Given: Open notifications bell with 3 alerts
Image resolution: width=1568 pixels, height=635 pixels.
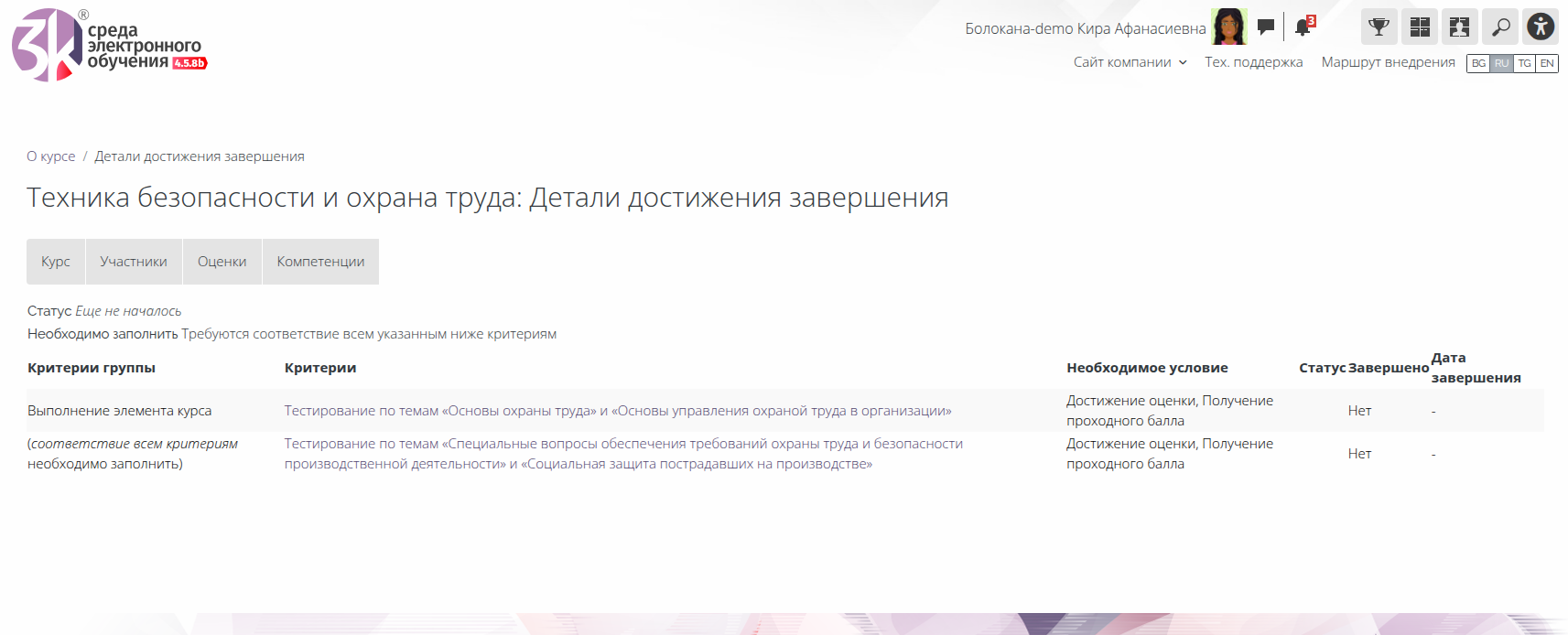Looking at the screenshot, I should click(x=1303, y=27).
